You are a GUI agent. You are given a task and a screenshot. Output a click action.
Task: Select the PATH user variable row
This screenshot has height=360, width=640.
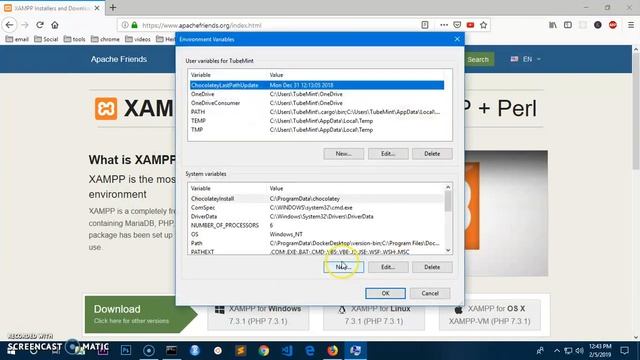[x=317, y=112]
